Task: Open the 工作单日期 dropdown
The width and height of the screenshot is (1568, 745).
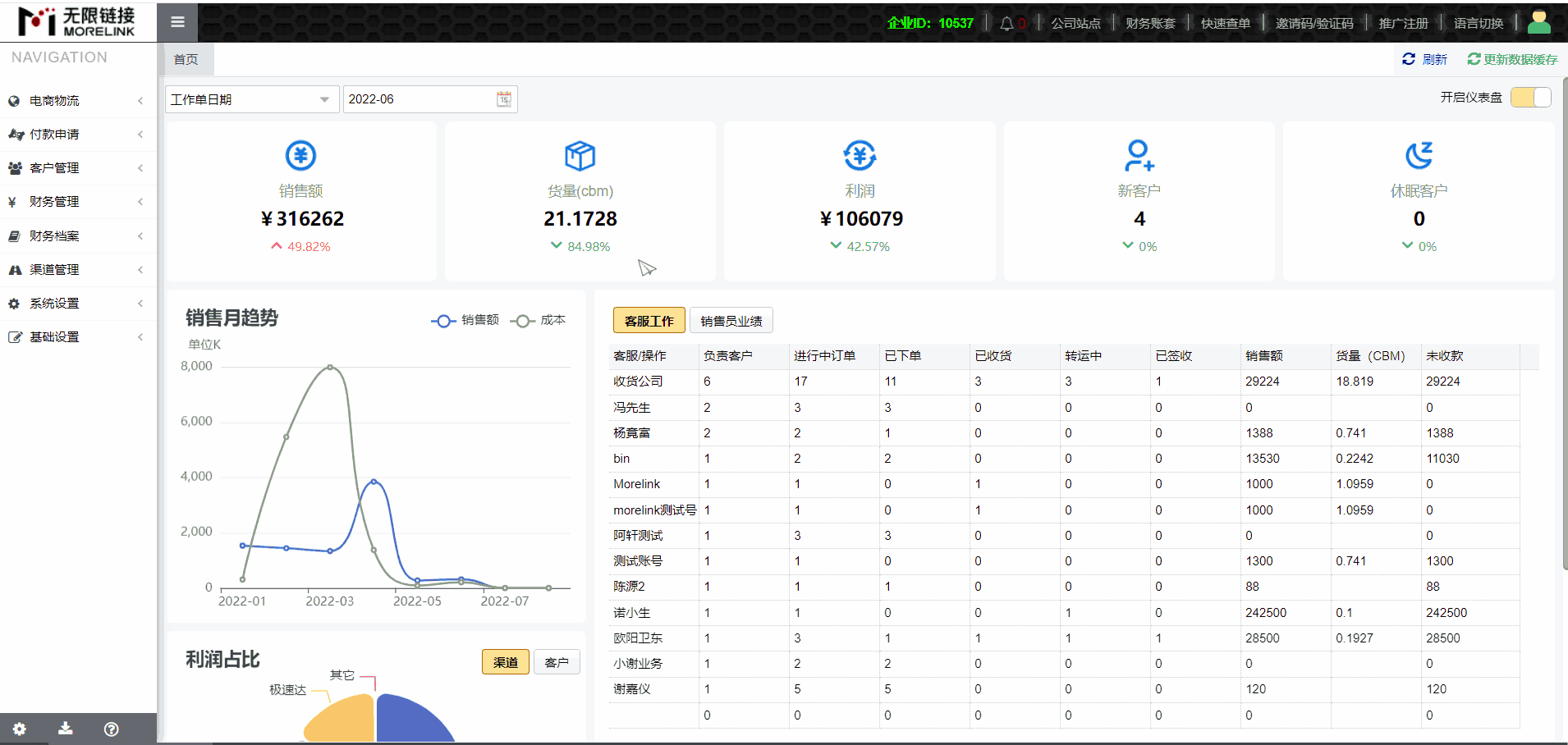Action: click(x=251, y=99)
